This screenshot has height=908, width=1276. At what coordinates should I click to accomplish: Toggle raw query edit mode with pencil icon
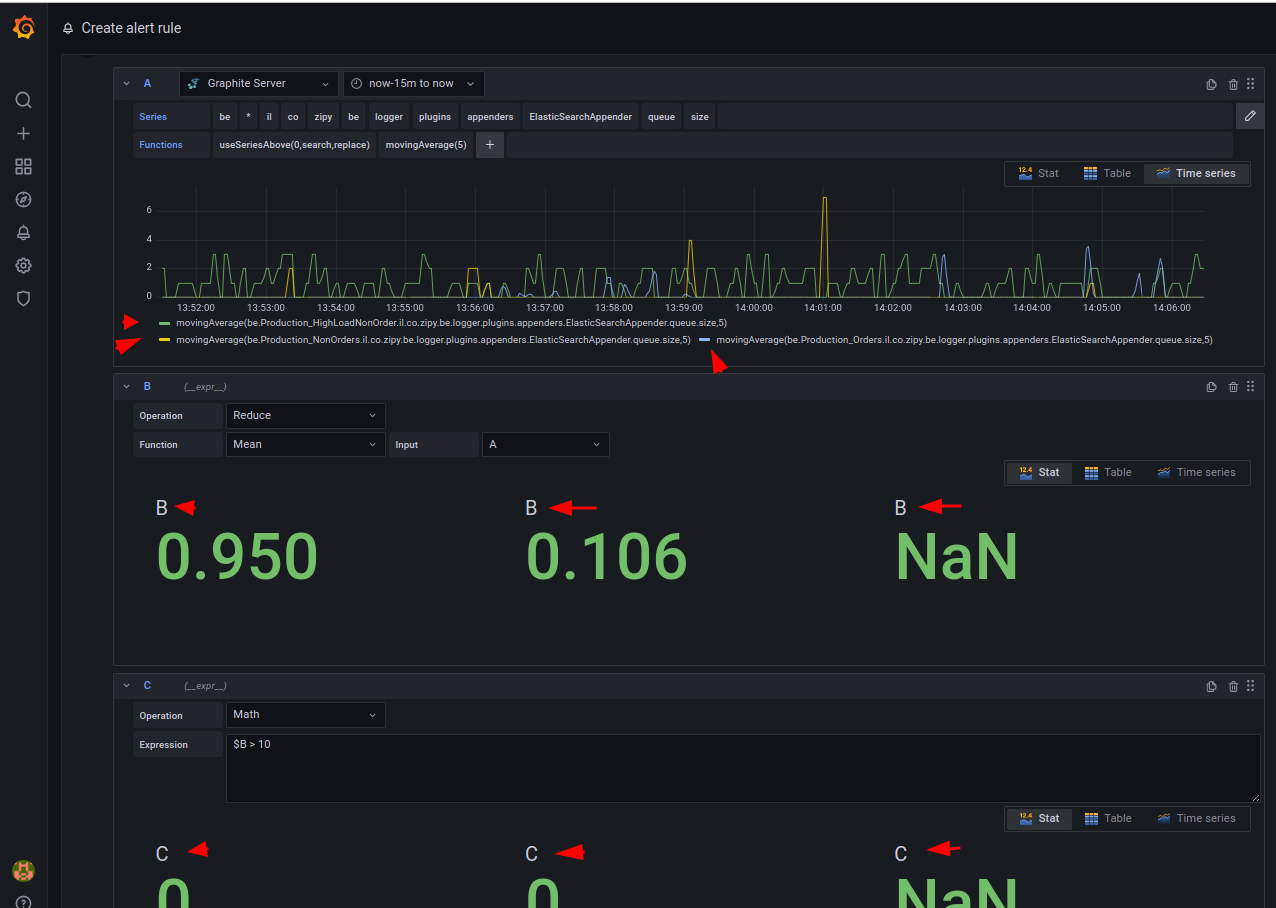point(1249,115)
